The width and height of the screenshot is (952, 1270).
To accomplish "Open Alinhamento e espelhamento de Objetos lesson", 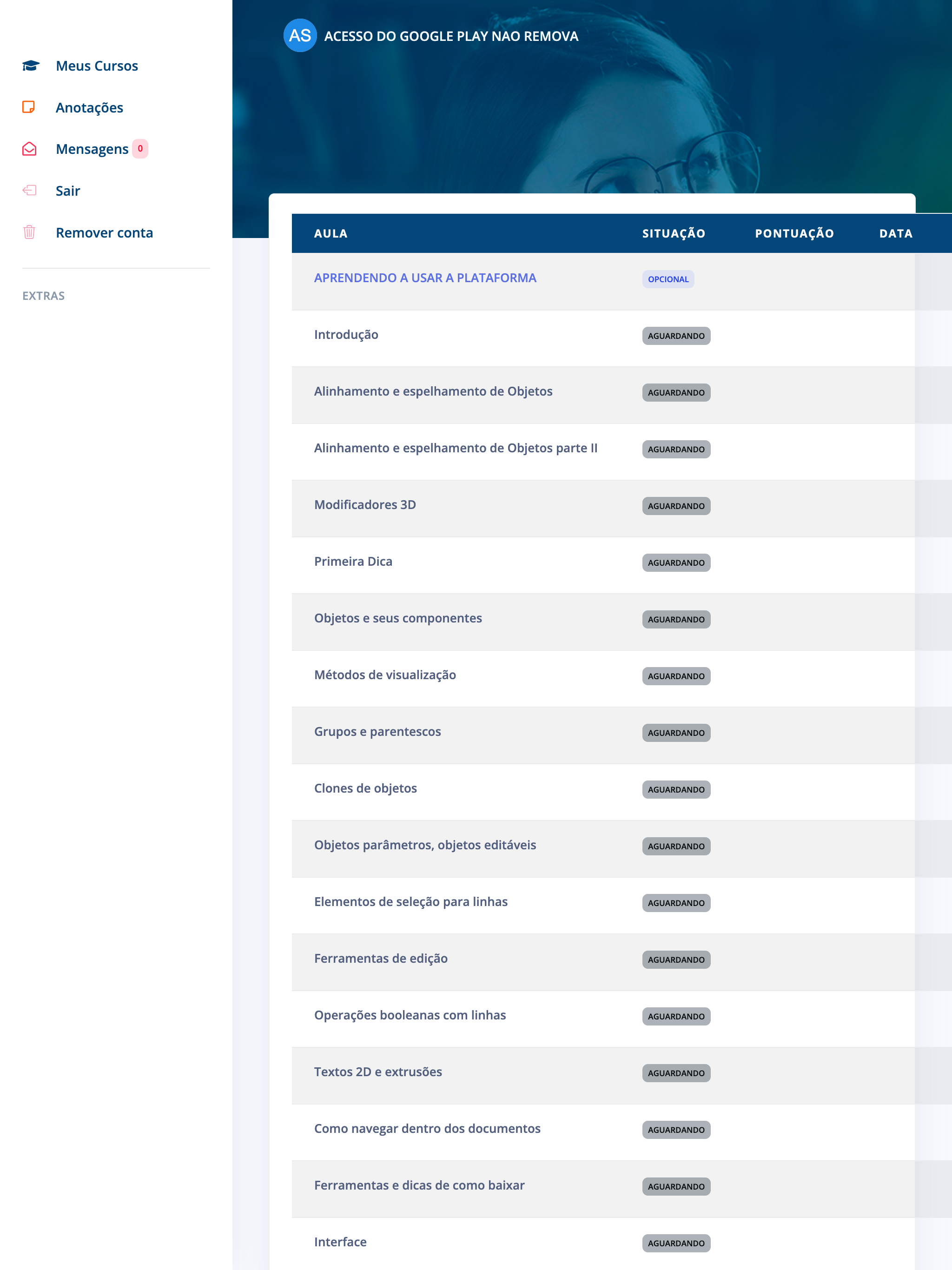I will click(x=433, y=391).
